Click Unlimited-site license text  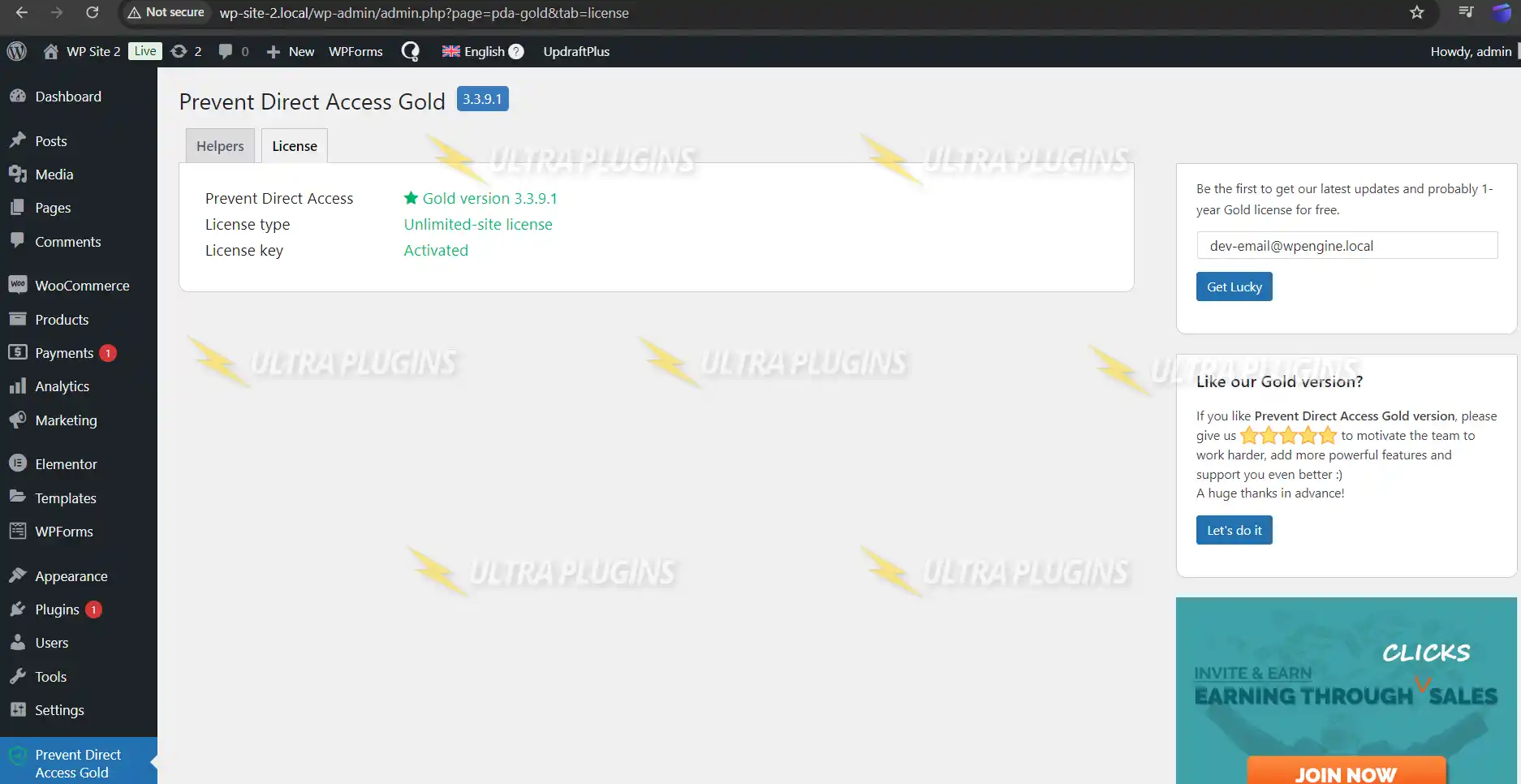pyautogui.click(x=478, y=224)
